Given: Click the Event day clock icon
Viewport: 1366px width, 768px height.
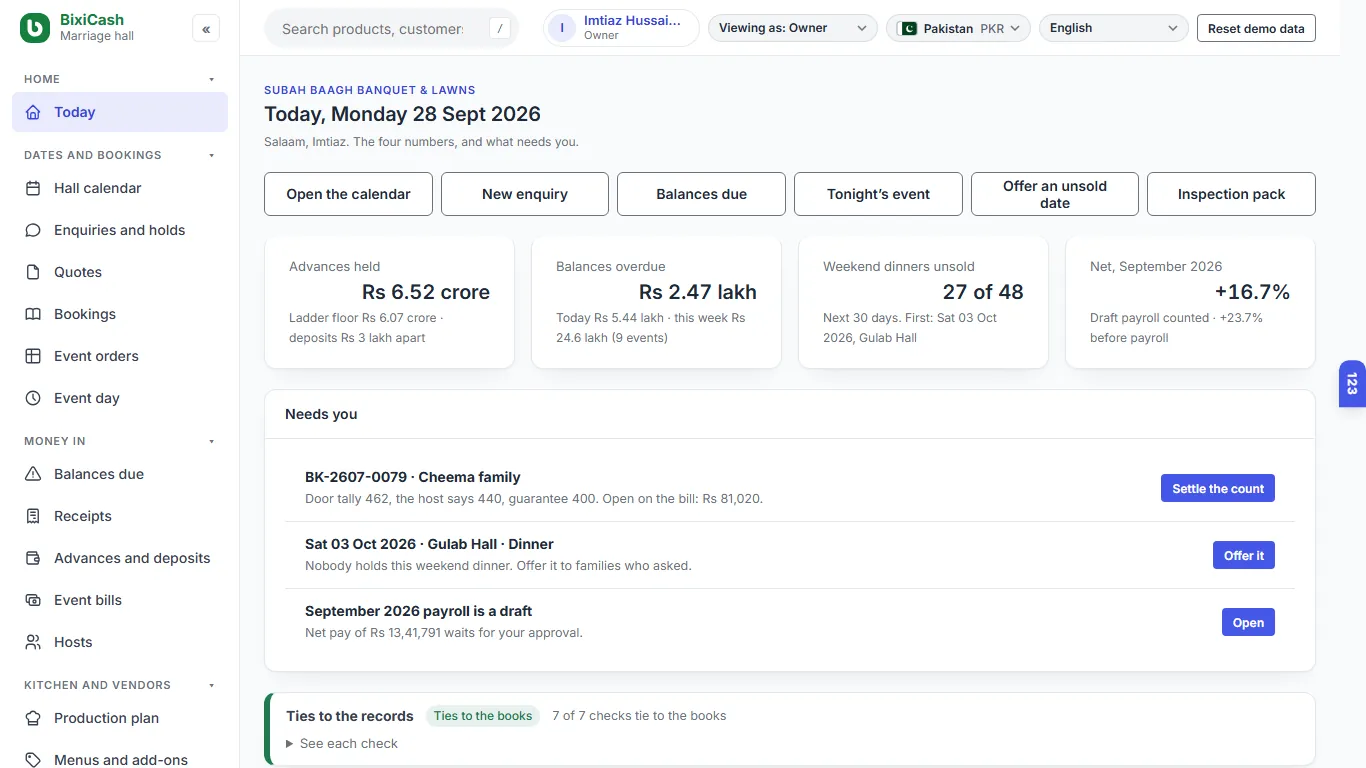Looking at the screenshot, I should point(33,398).
